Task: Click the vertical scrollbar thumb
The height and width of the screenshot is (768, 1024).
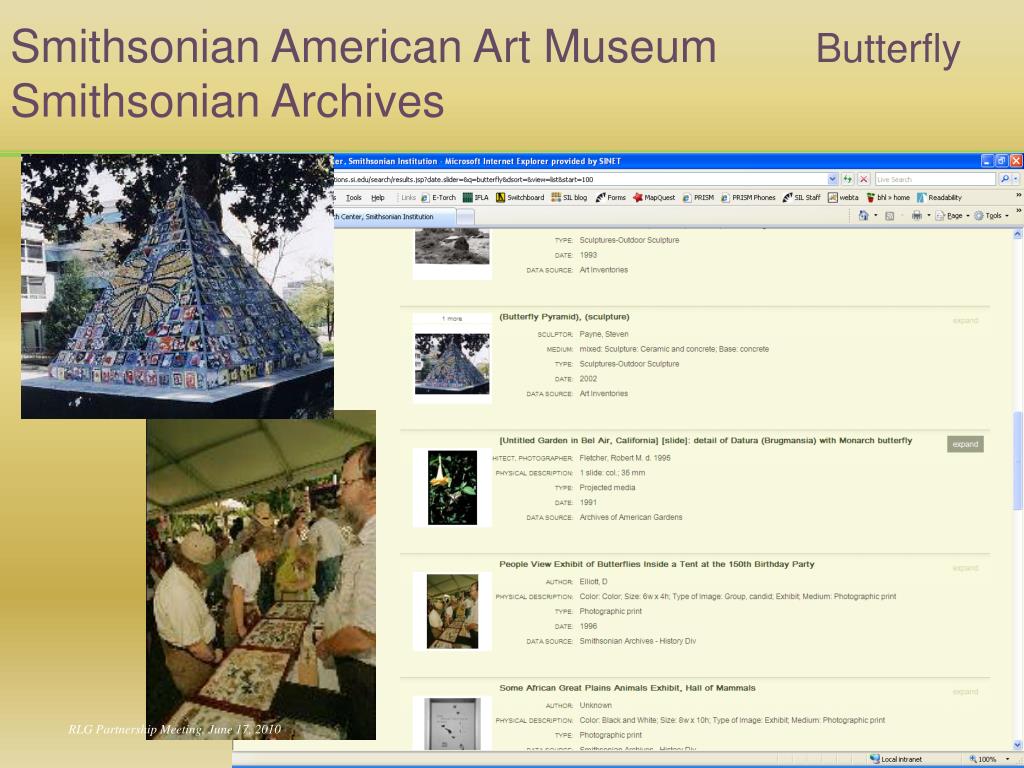Action: pyautogui.click(x=1017, y=460)
